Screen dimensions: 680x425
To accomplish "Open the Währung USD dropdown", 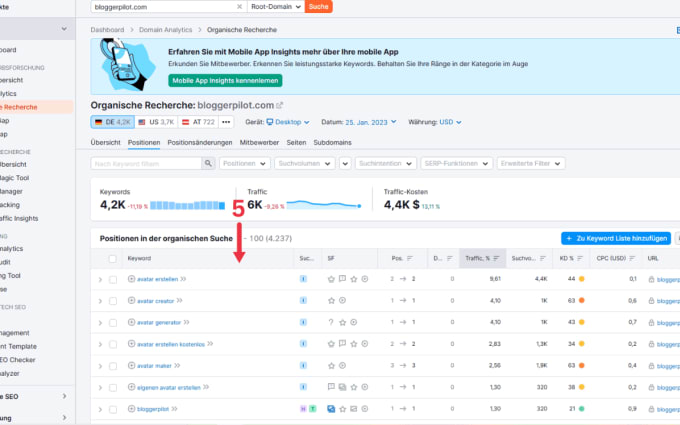I will point(450,122).
